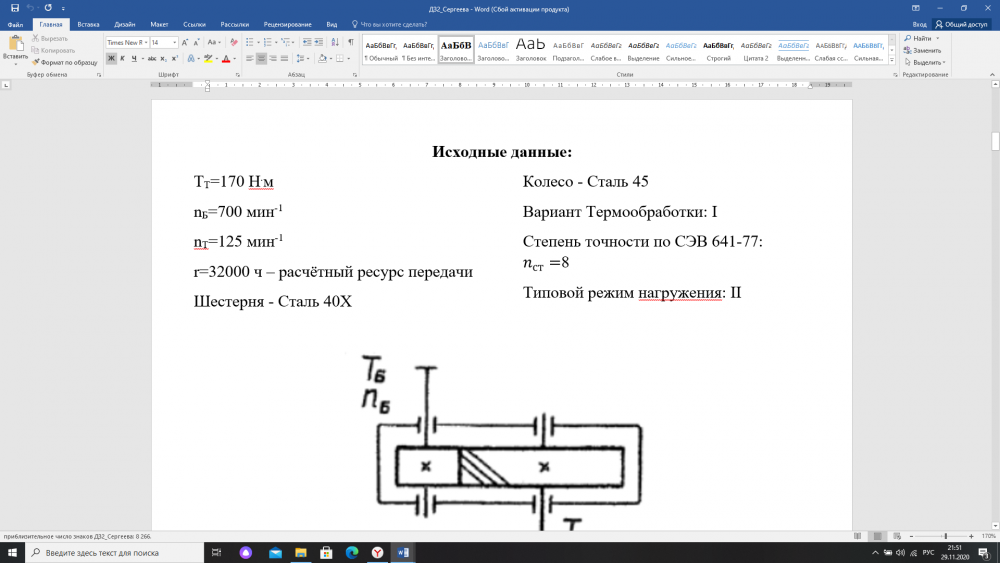The image size is (1000, 563).
Task: Click the Save icon in the quick access toolbar
Action: (x=15, y=8)
